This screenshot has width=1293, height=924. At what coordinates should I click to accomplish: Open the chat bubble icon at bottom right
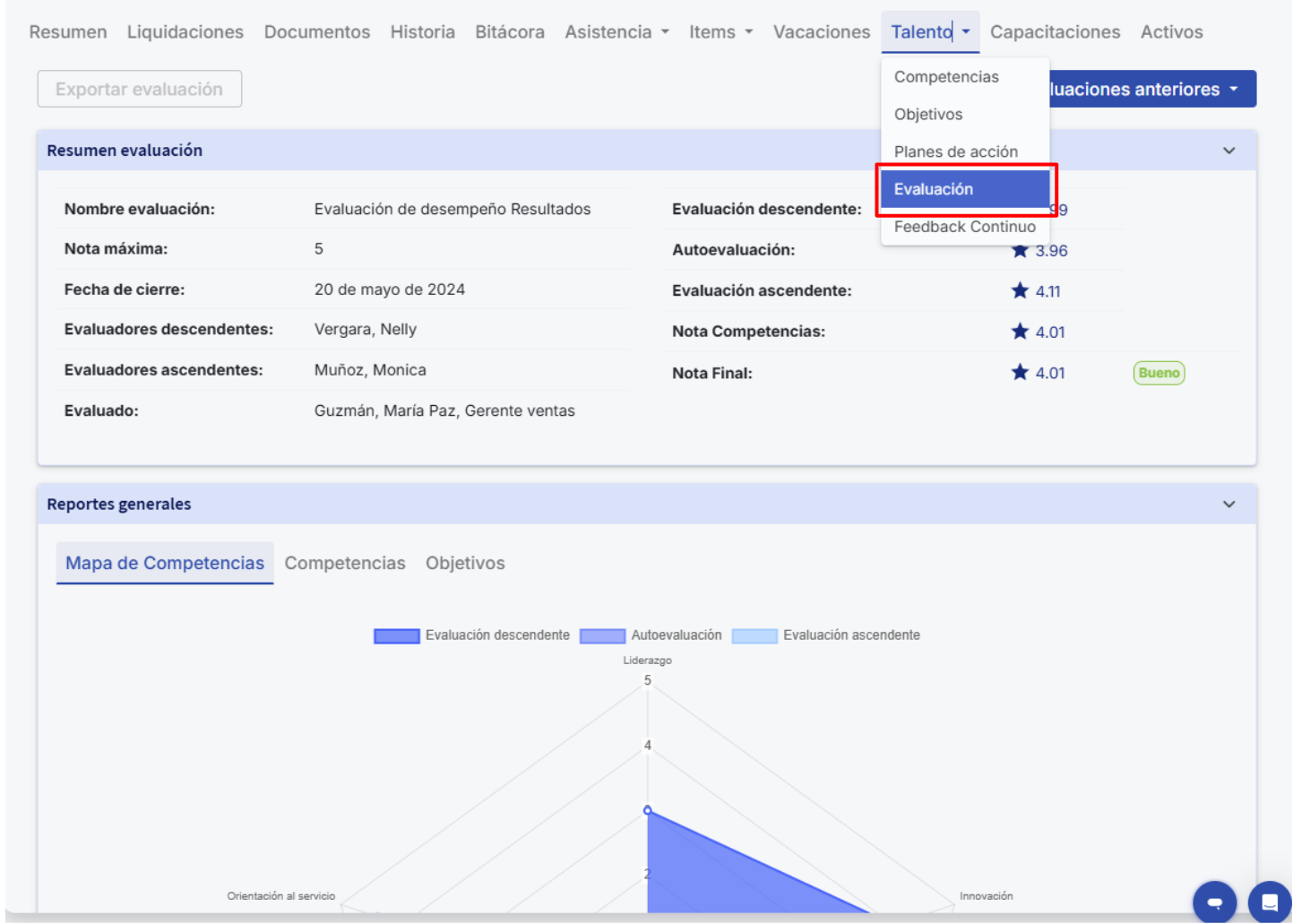pyautogui.click(x=1214, y=902)
